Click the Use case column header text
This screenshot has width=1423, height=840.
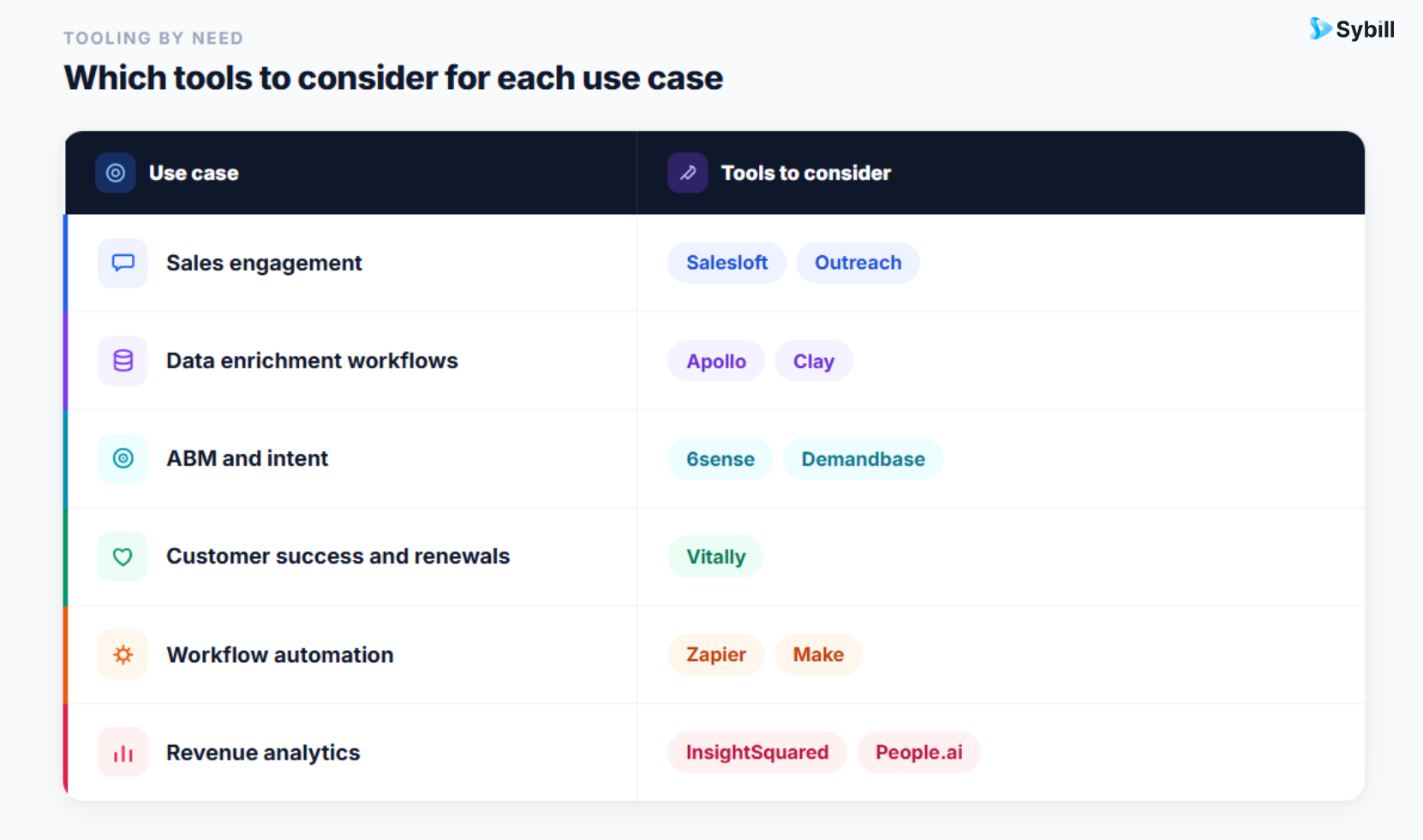point(194,173)
